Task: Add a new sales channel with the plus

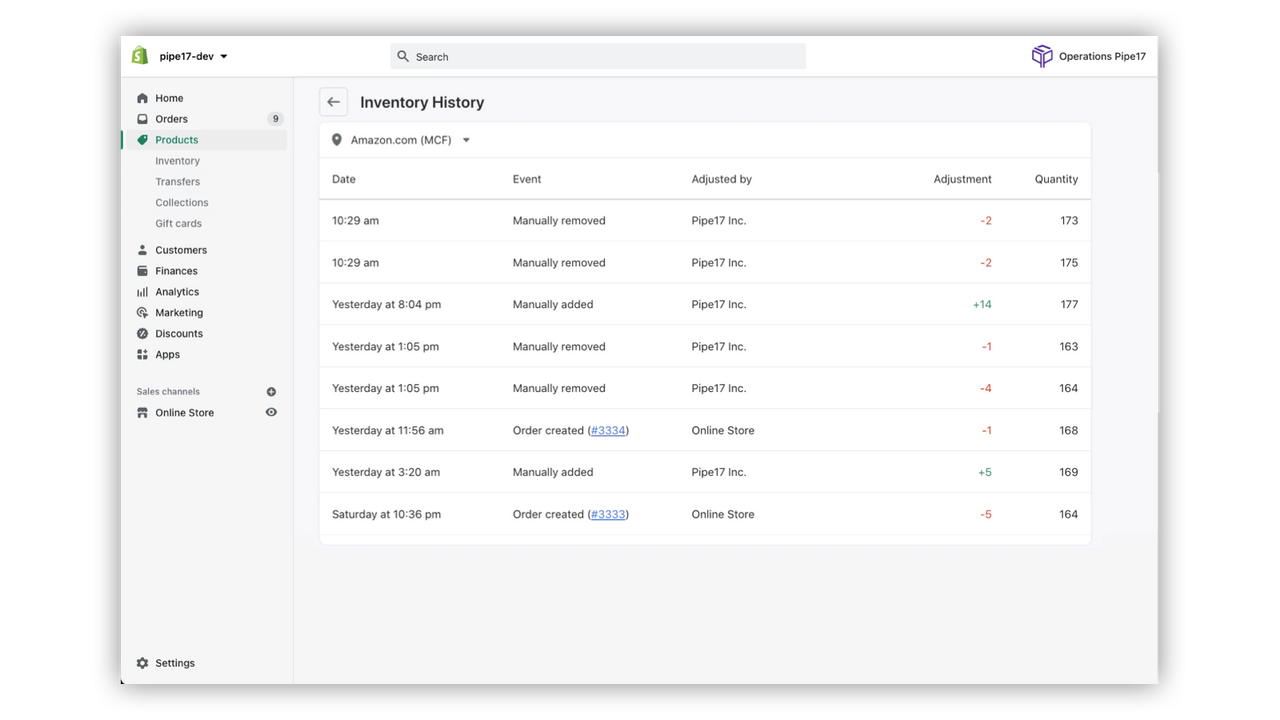Action: [271, 391]
